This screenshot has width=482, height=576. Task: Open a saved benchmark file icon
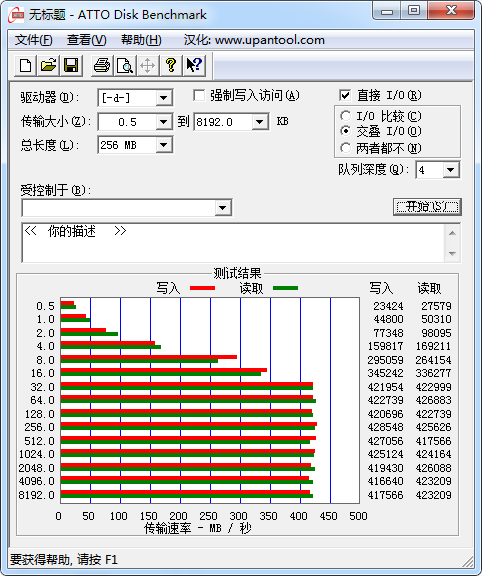pos(48,66)
